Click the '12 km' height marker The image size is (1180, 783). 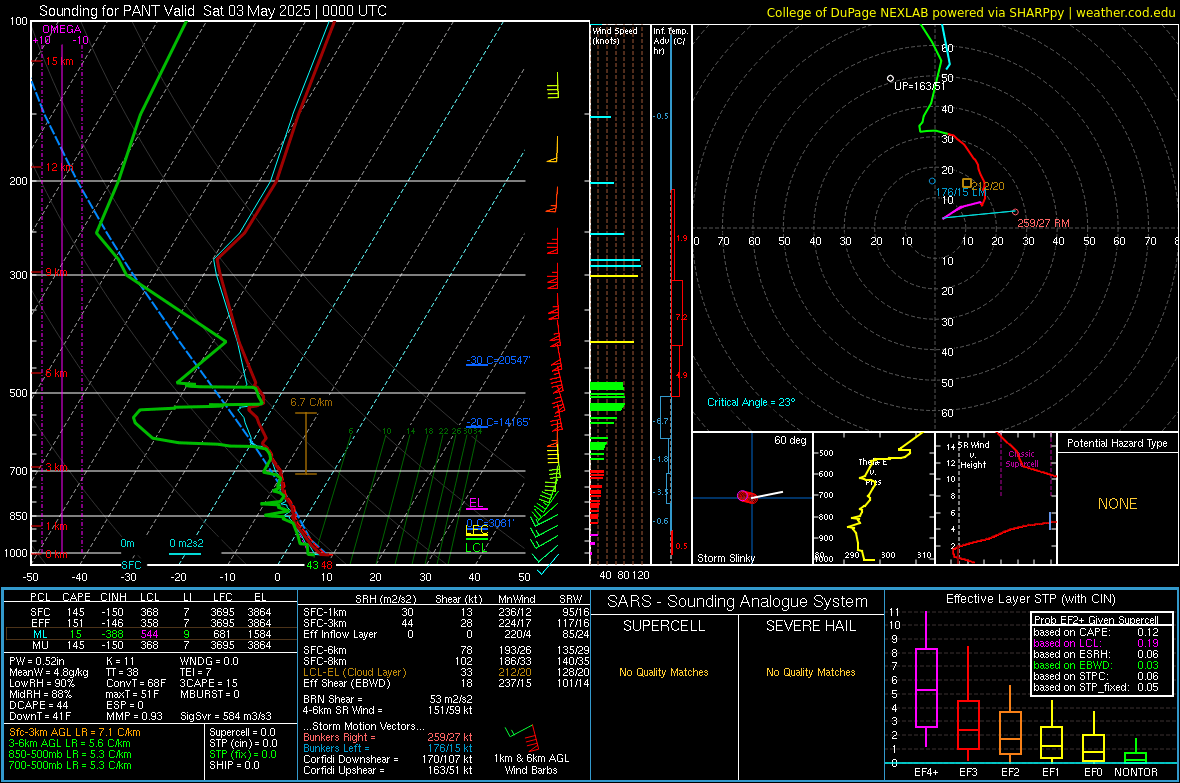point(59,167)
